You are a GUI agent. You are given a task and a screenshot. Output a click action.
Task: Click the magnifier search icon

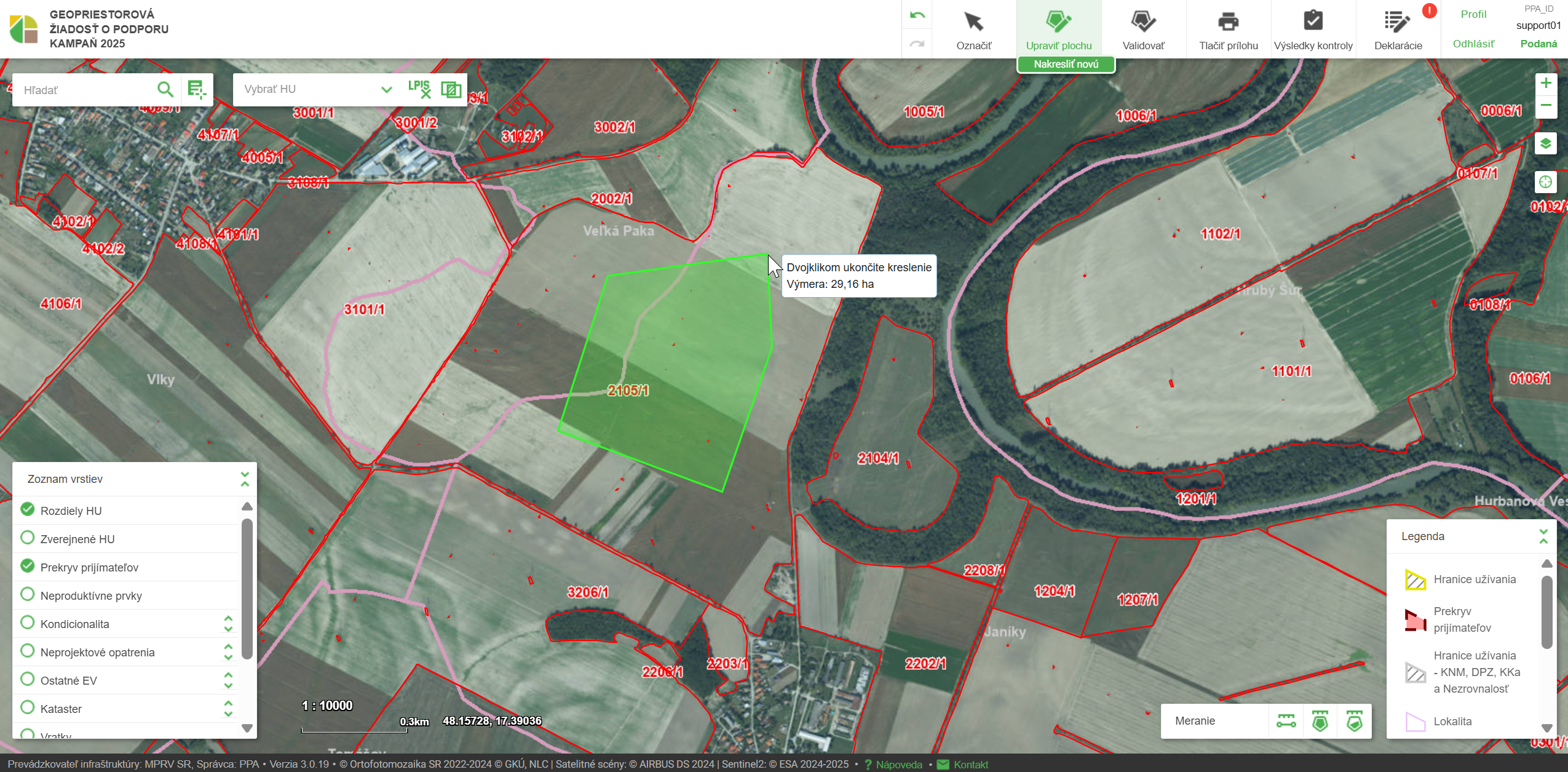click(x=165, y=90)
